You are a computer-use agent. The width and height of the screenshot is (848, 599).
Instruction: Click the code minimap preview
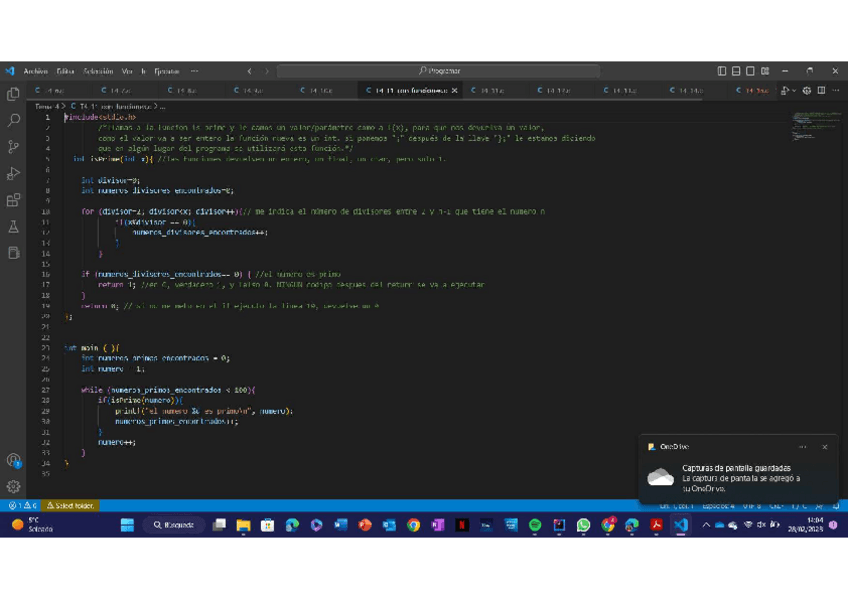click(x=817, y=125)
